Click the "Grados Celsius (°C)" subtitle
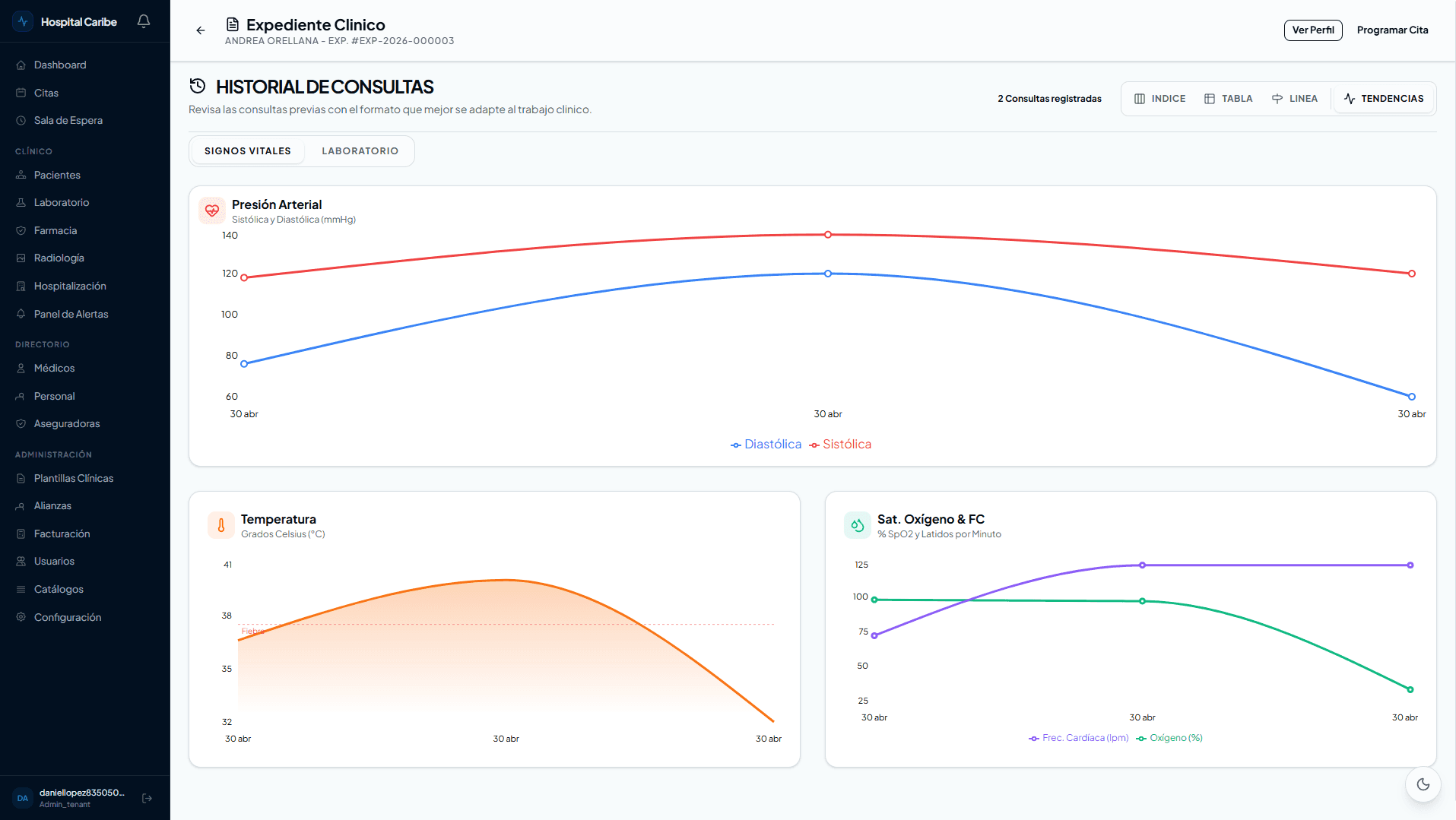 [x=283, y=534]
